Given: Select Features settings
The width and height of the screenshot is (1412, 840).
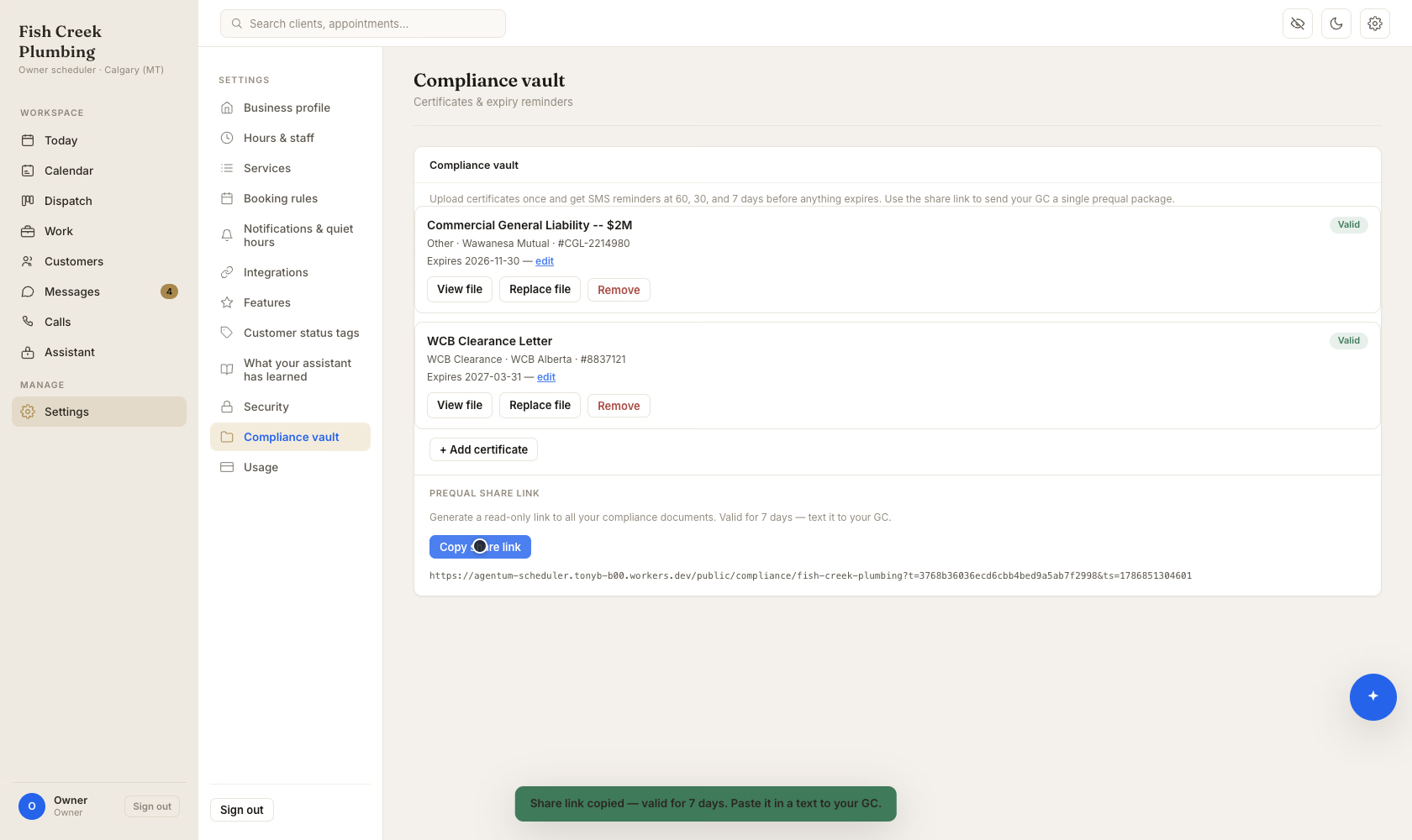Looking at the screenshot, I should [290, 302].
